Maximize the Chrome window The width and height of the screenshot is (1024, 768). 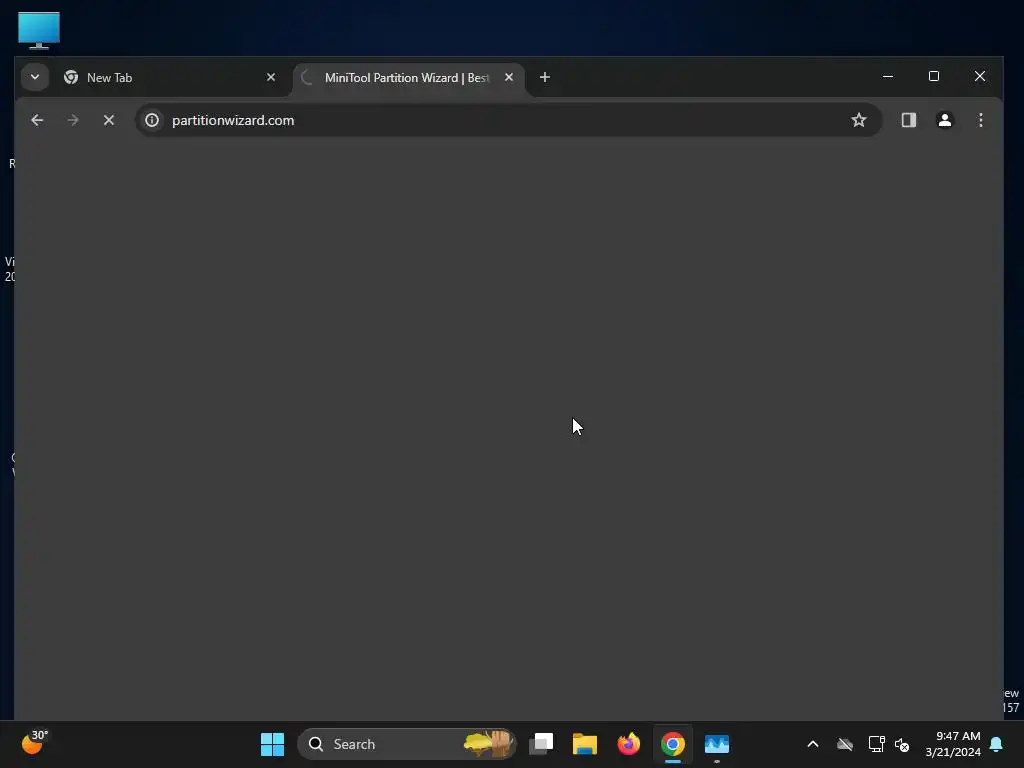934,76
